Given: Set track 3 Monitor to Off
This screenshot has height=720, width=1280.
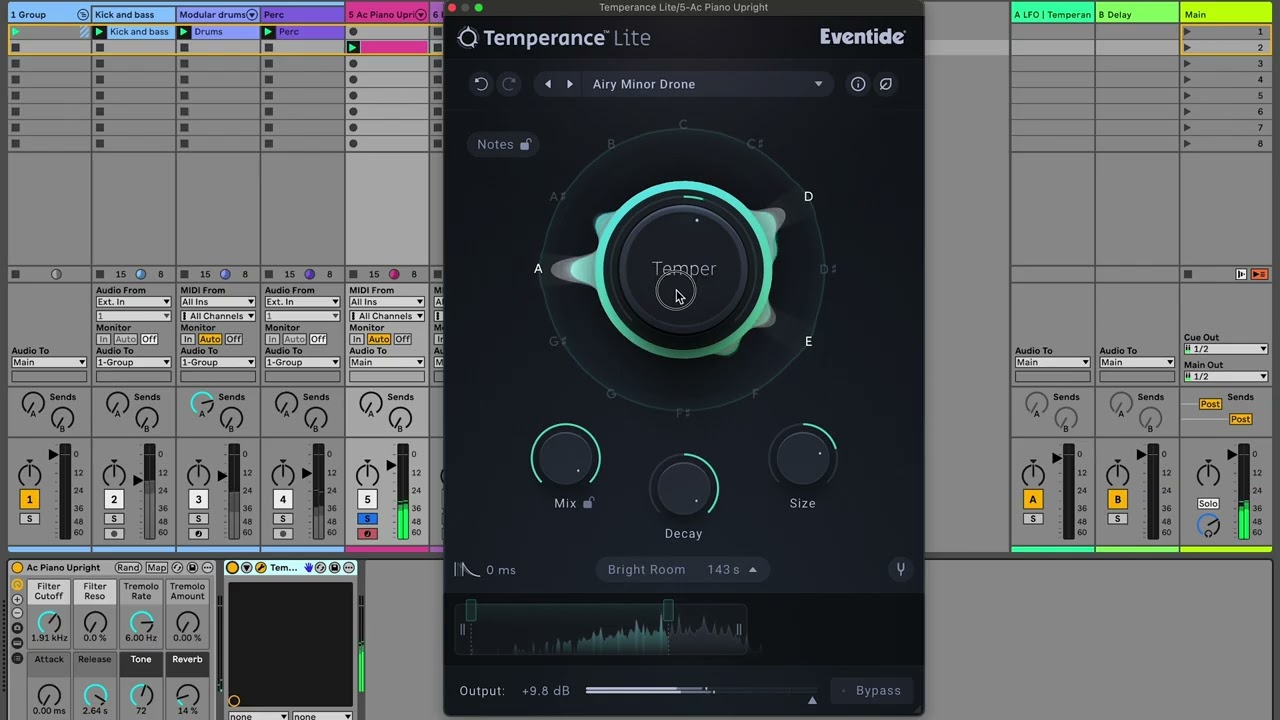Looking at the screenshot, I should coord(233,339).
